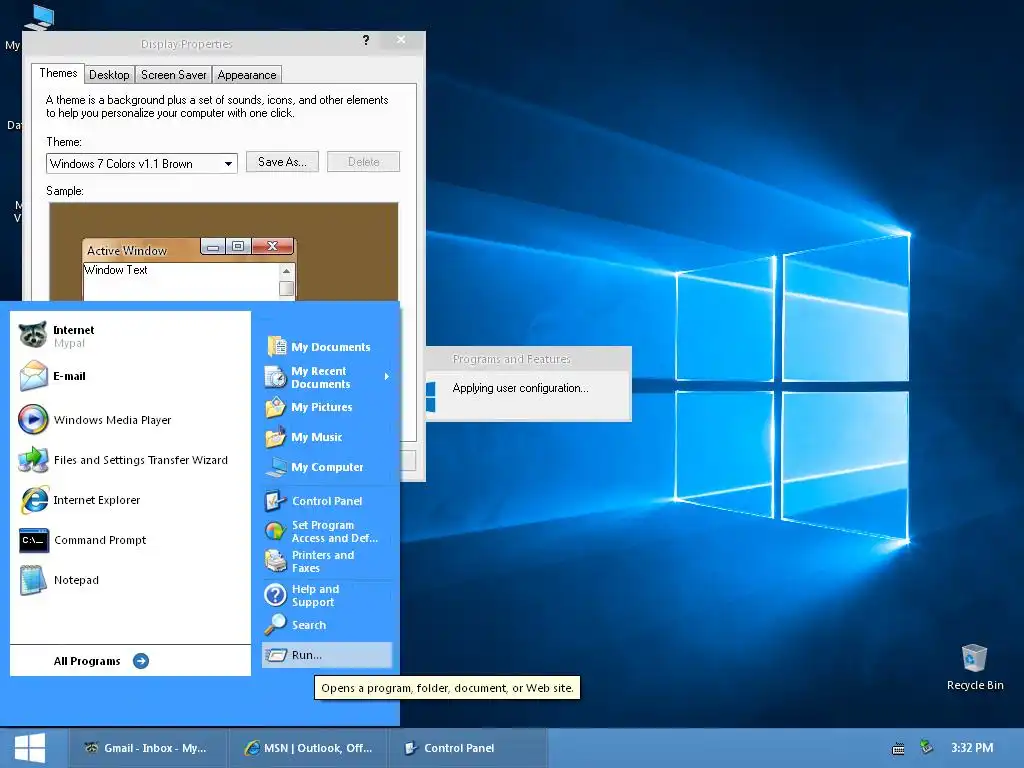Switch to Control Panel taskbar button
Image resolution: width=1024 pixels, height=768 pixels.
468,748
